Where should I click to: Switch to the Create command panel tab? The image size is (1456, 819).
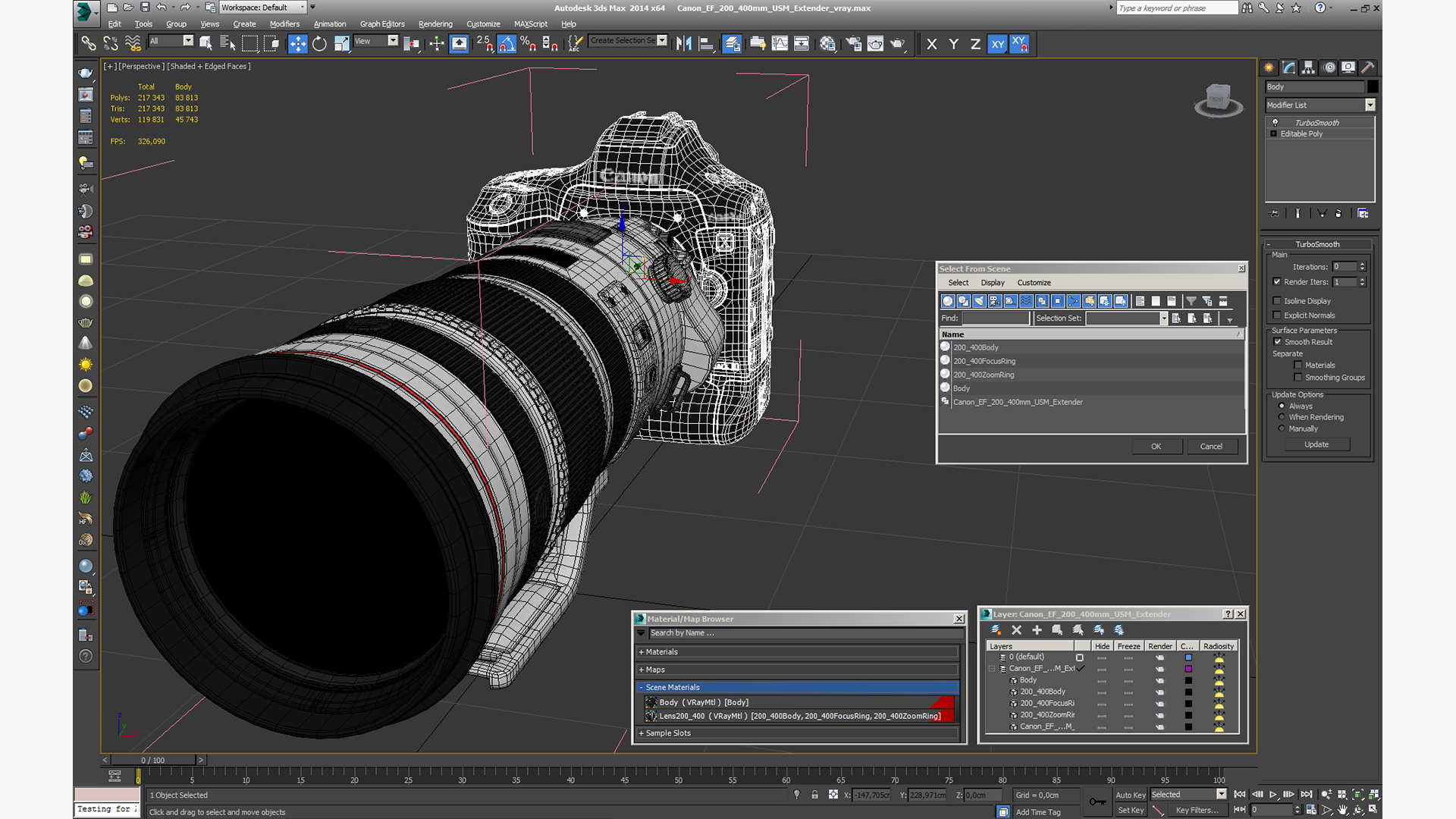pyautogui.click(x=1269, y=67)
